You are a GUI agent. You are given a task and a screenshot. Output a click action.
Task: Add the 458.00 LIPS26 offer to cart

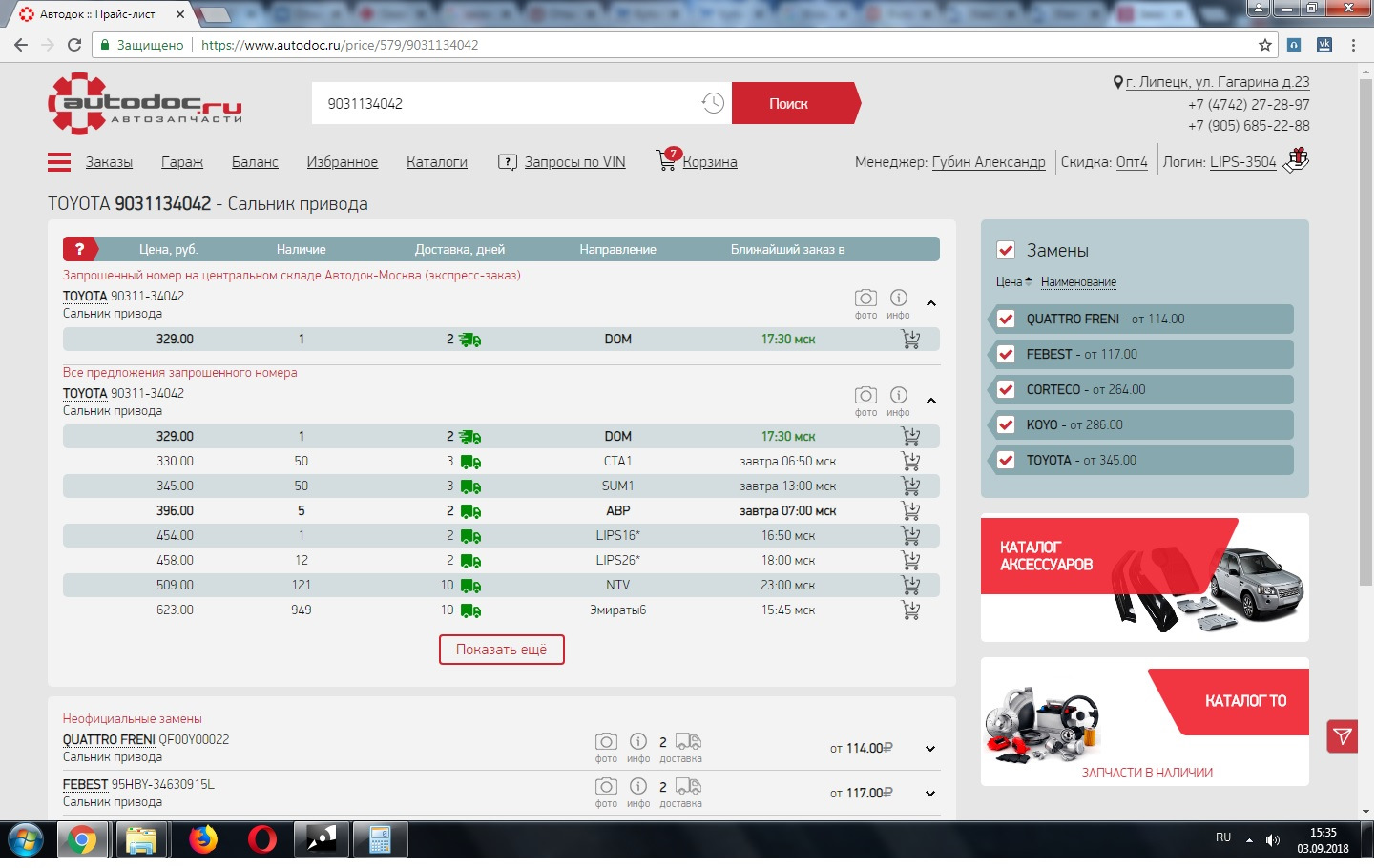tap(911, 561)
